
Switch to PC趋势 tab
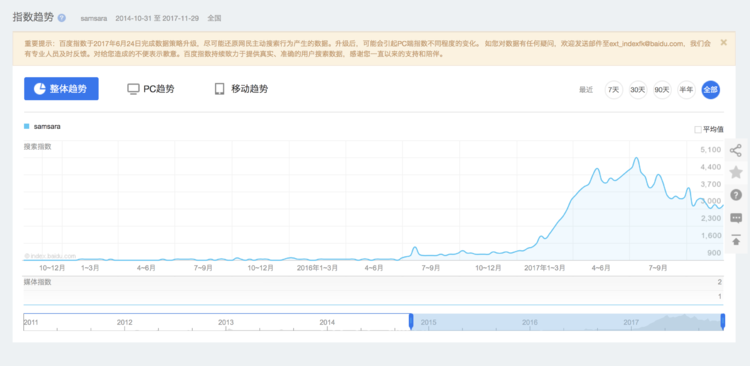(x=151, y=89)
